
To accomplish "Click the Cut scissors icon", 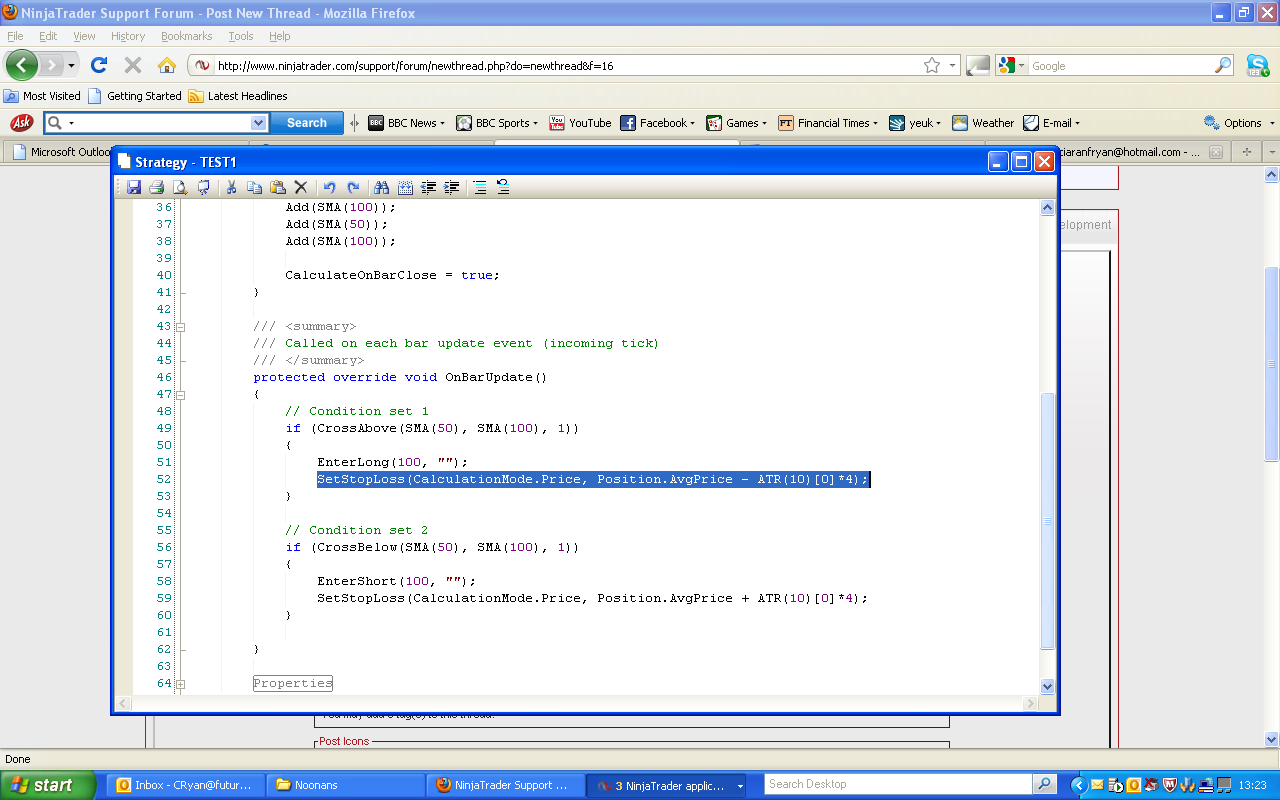I will pyautogui.click(x=231, y=187).
